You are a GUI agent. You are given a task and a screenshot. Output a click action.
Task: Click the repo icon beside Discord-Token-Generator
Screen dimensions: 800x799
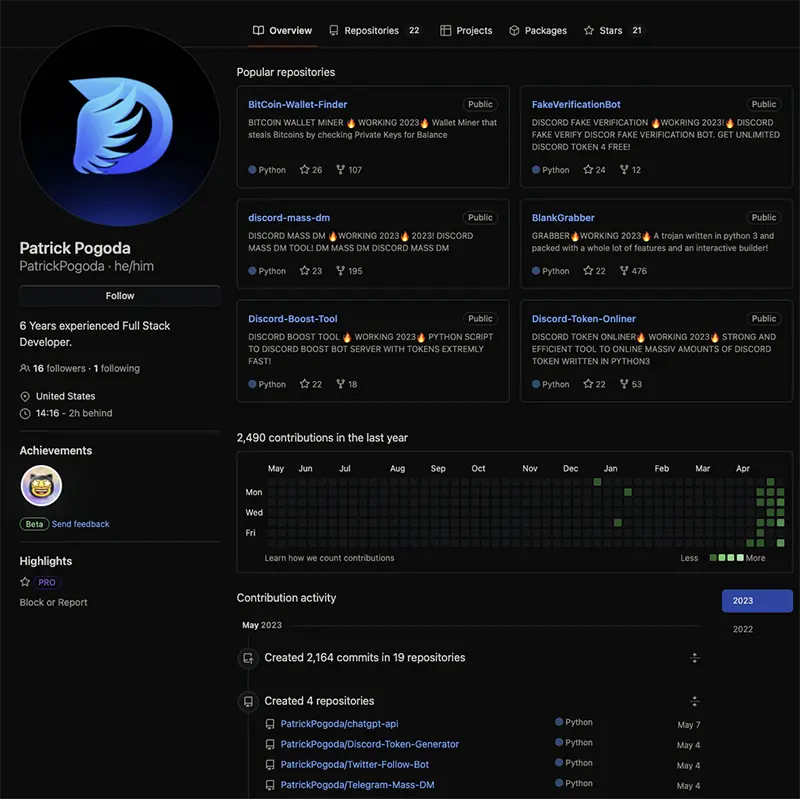270,744
